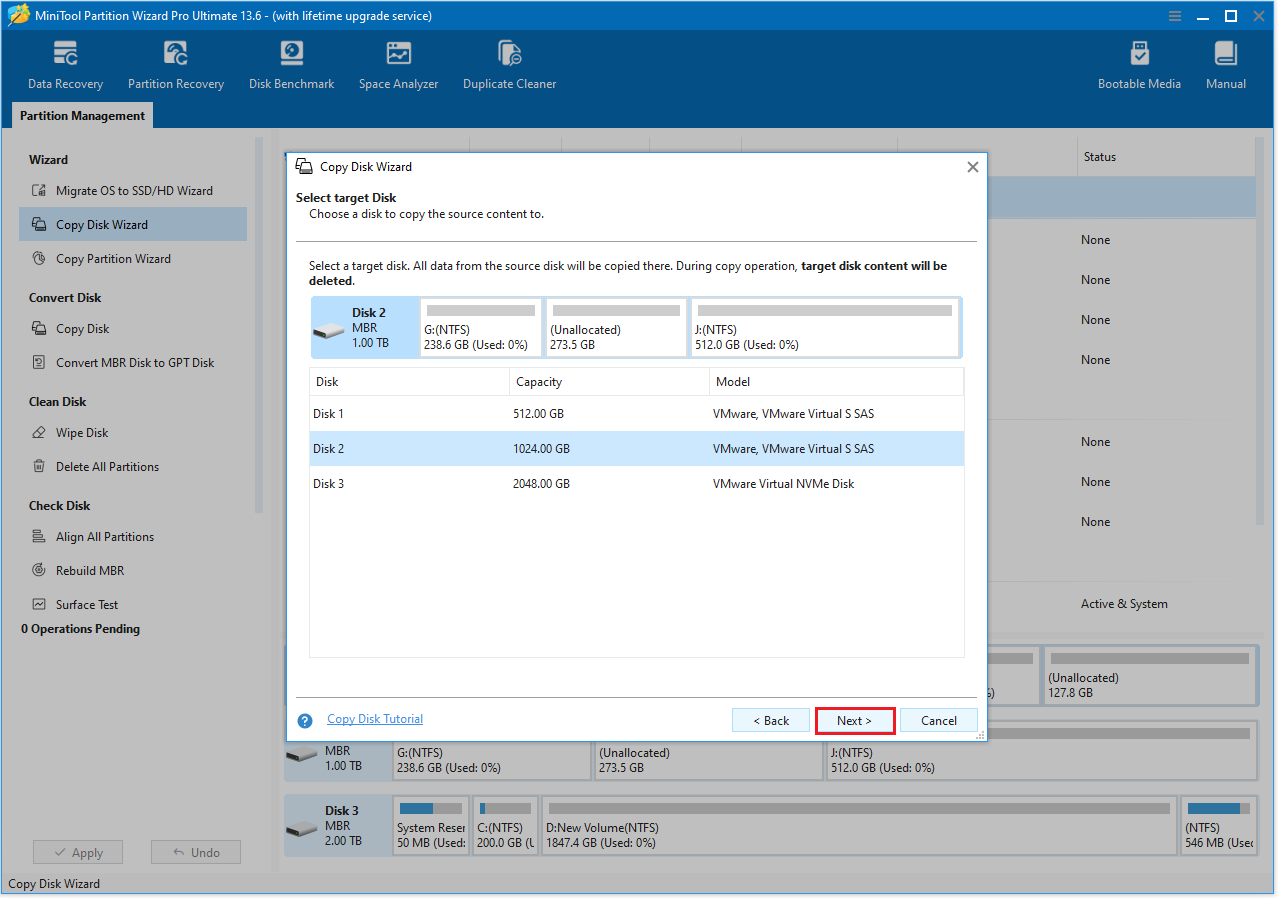Select Disk 3 row in target list
The image size is (1279, 900).
tap(637, 484)
